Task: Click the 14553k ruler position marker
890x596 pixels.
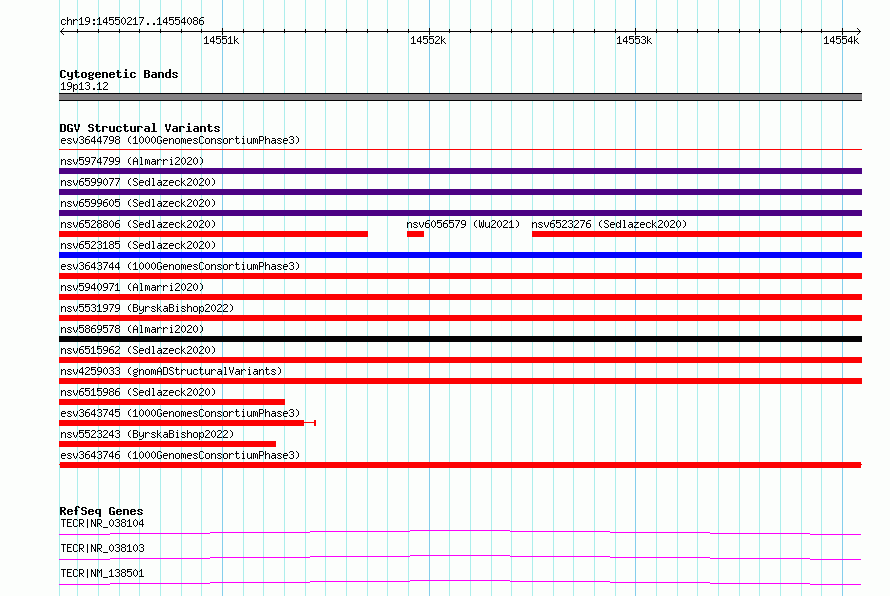Action: [634, 40]
